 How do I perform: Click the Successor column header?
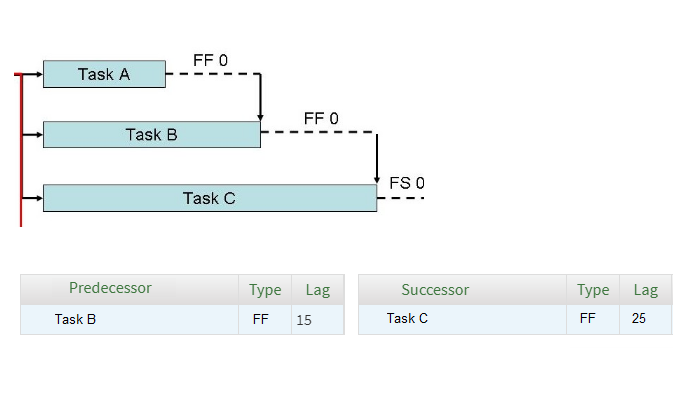tap(435, 290)
